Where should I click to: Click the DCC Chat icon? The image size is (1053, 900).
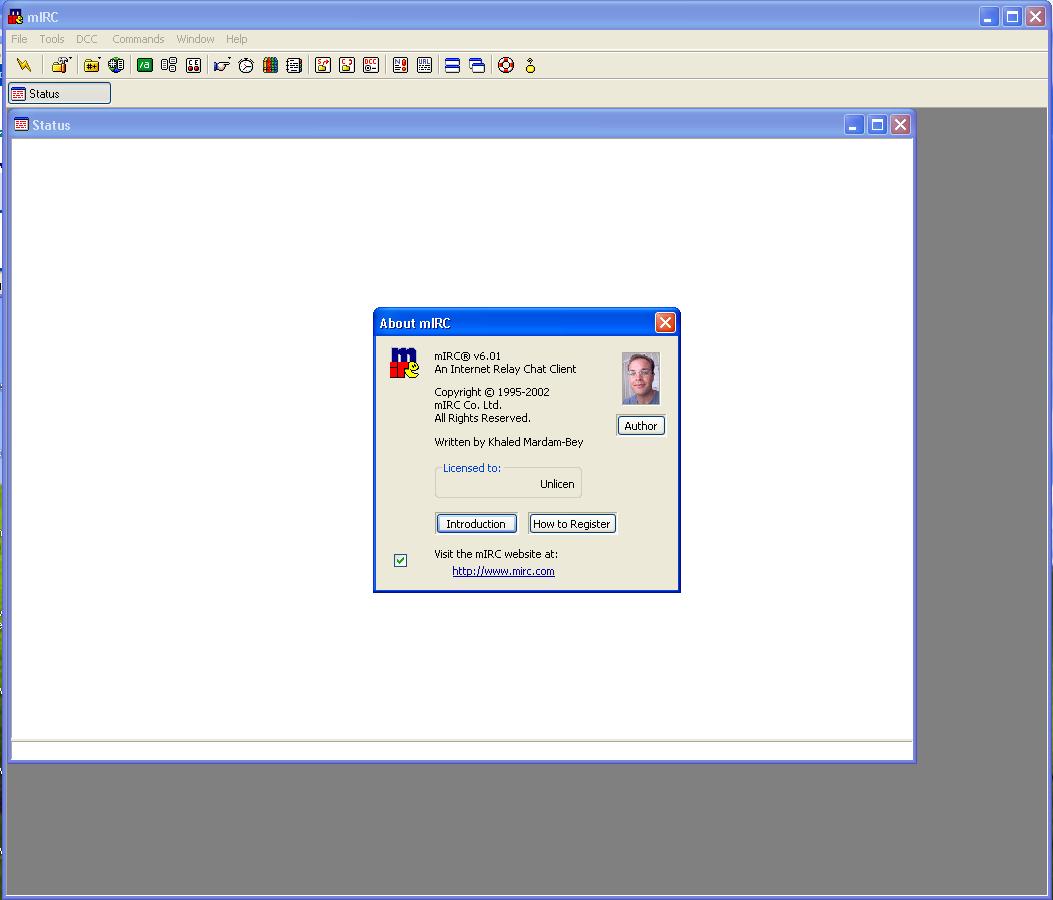(x=347, y=65)
